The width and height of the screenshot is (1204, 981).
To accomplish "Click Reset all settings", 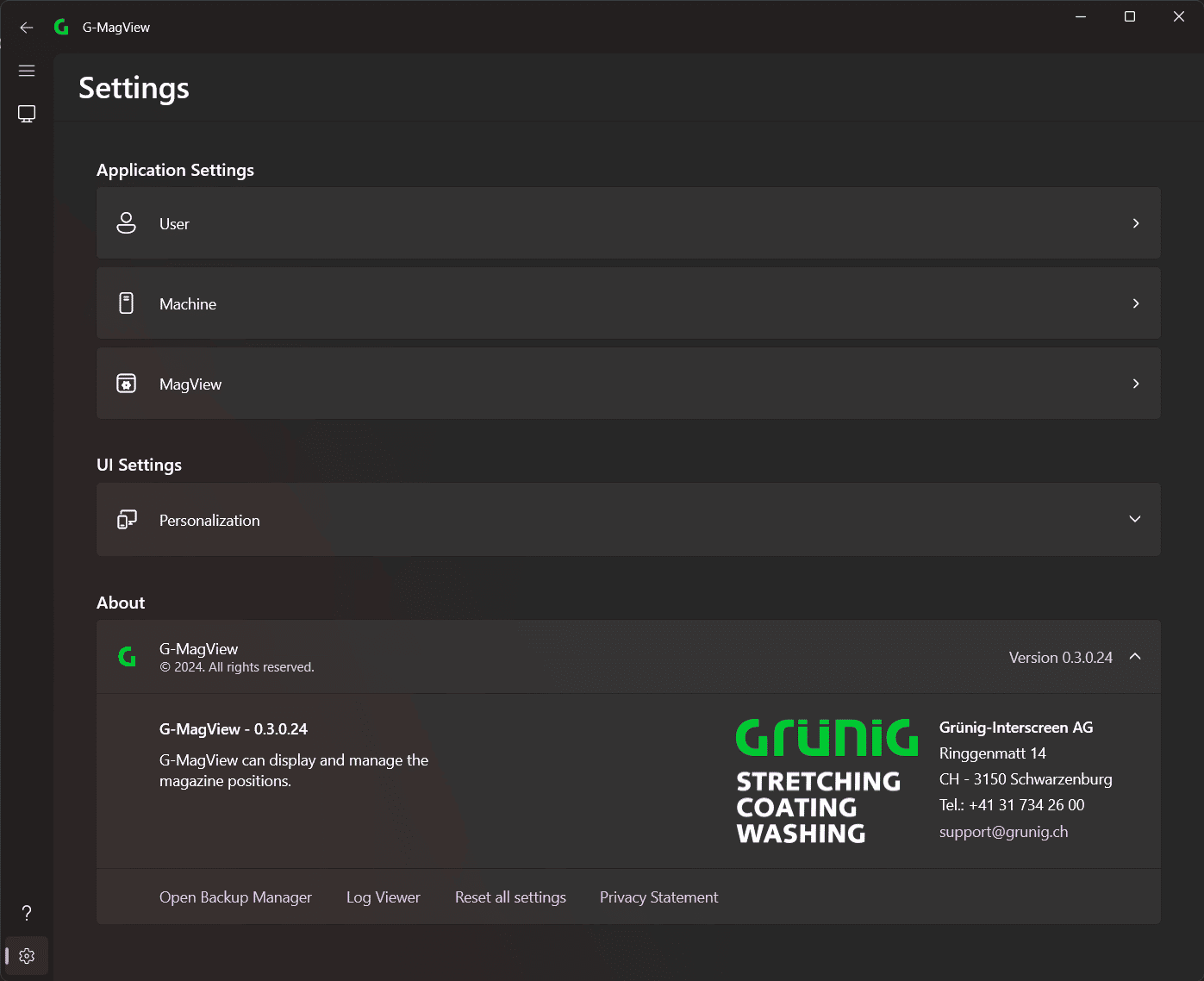I will click(x=510, y=897).
